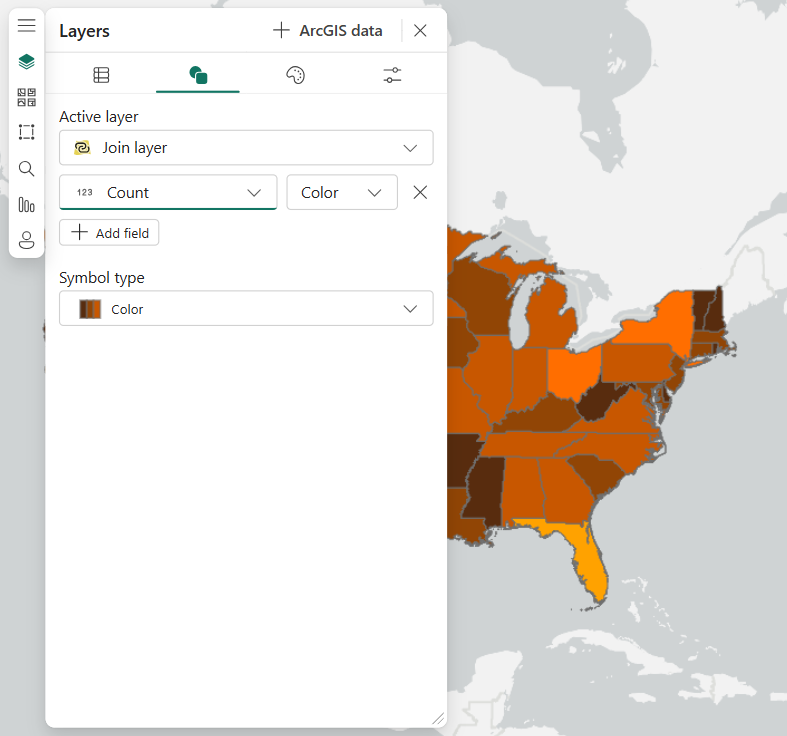The height and width of the screenshot is (736, 787).
Task: Open the basemap gallery grid icon
Action: point(27,97)
